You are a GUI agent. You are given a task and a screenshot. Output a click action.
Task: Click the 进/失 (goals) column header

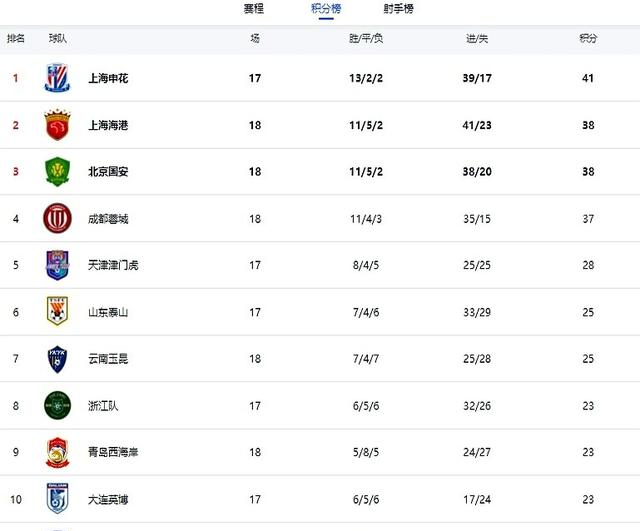coord(476,39)
